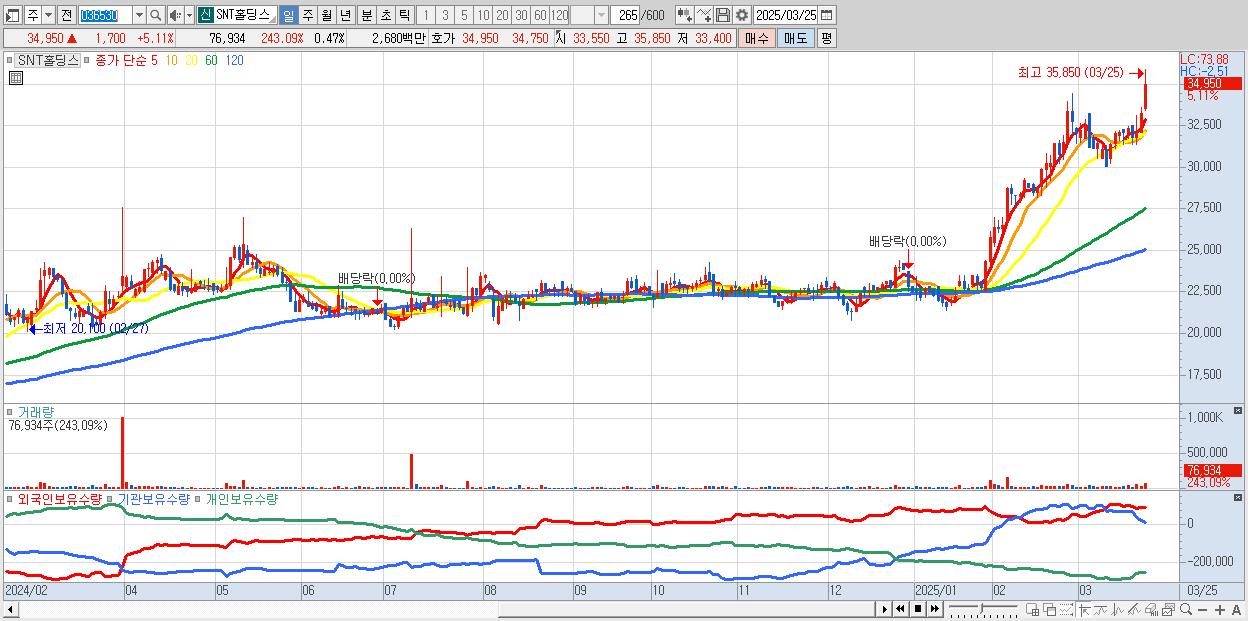Click the pencil line drawing icon in bottom toolbar
Screen dimensions: 1248x621
[x=1134, y=609]
